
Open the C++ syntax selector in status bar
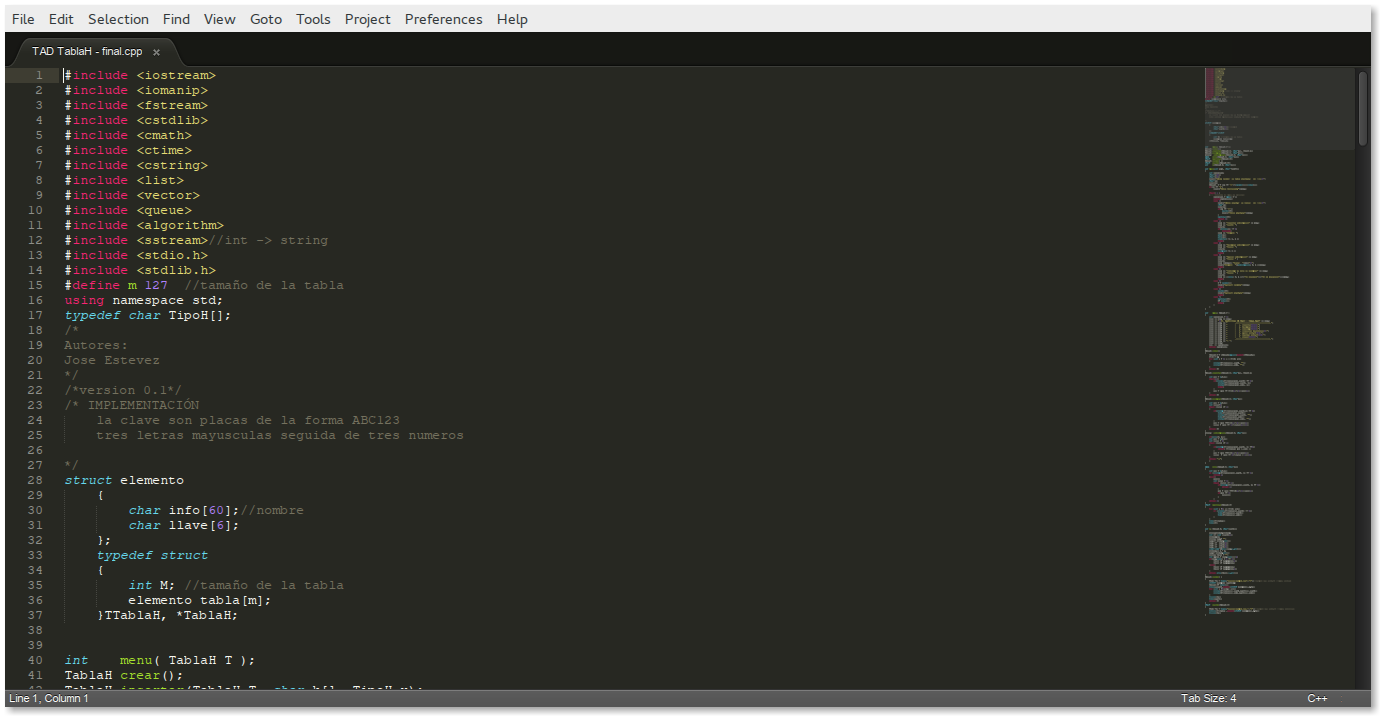(1318, 698)
